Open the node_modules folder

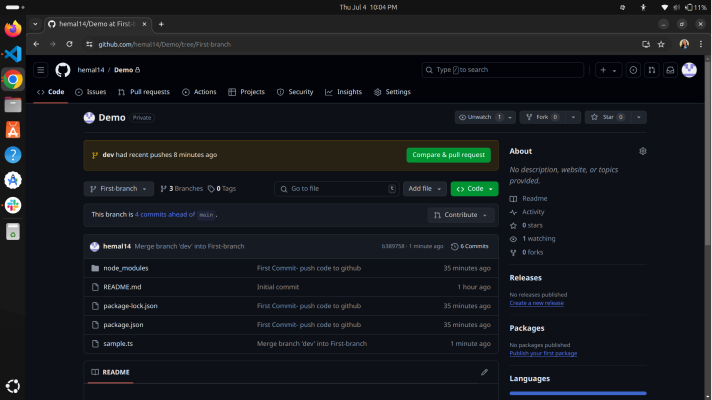126,268
